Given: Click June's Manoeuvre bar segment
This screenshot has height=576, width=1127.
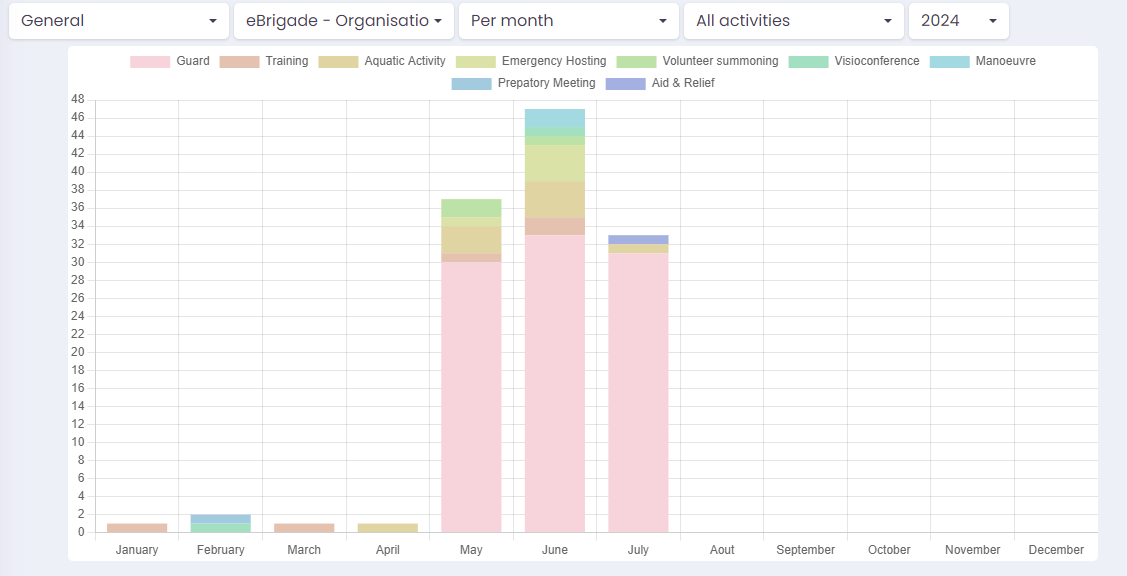Looking at the screenshot, I should [x=555, y=118].
